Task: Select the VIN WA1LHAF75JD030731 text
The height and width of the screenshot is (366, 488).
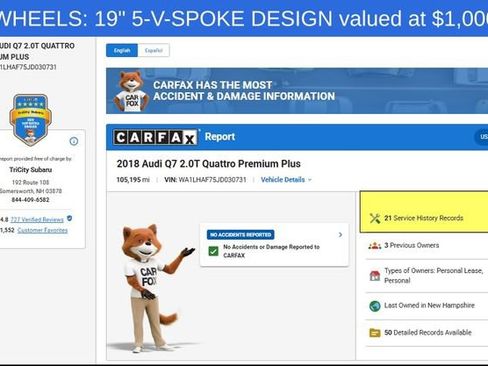Action: pos(213,180)
